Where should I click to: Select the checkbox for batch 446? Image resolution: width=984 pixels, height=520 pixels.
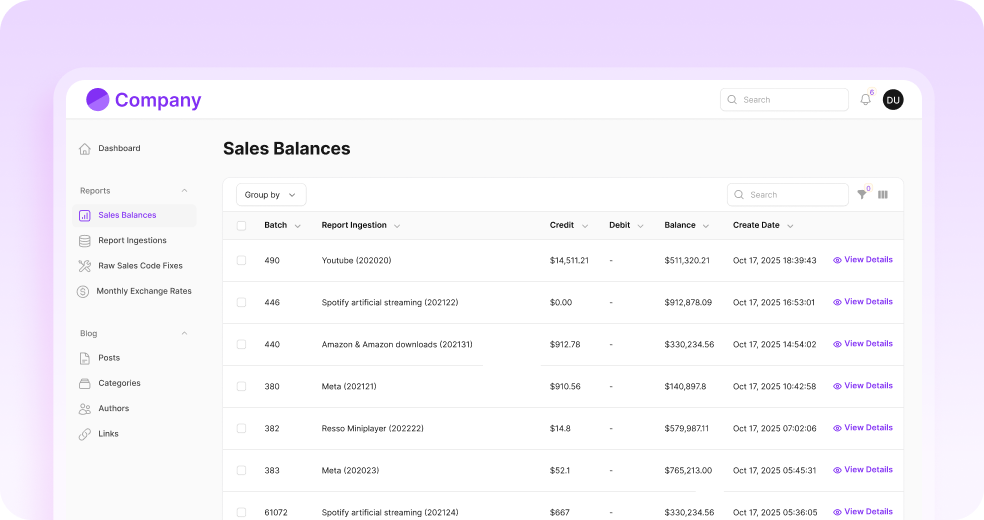coord(242,302)
